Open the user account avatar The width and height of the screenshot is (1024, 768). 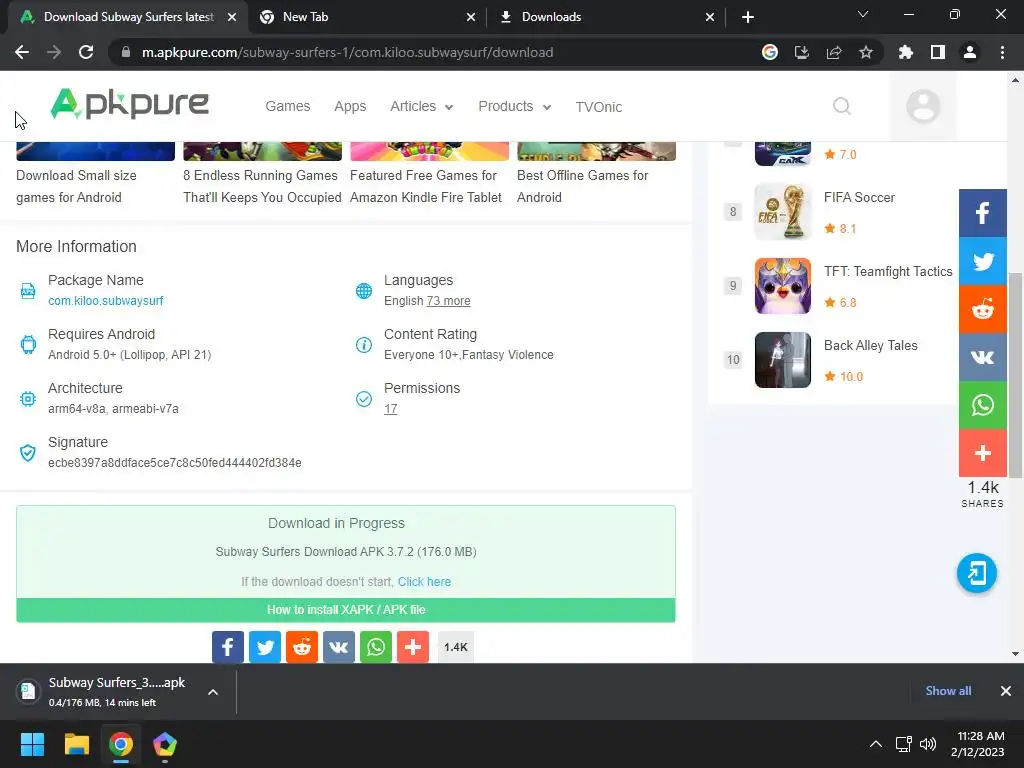923,106
